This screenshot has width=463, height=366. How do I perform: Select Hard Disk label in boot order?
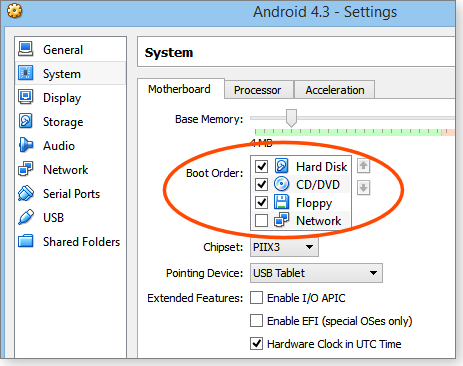pyautogui.click(x=321, y=166)
